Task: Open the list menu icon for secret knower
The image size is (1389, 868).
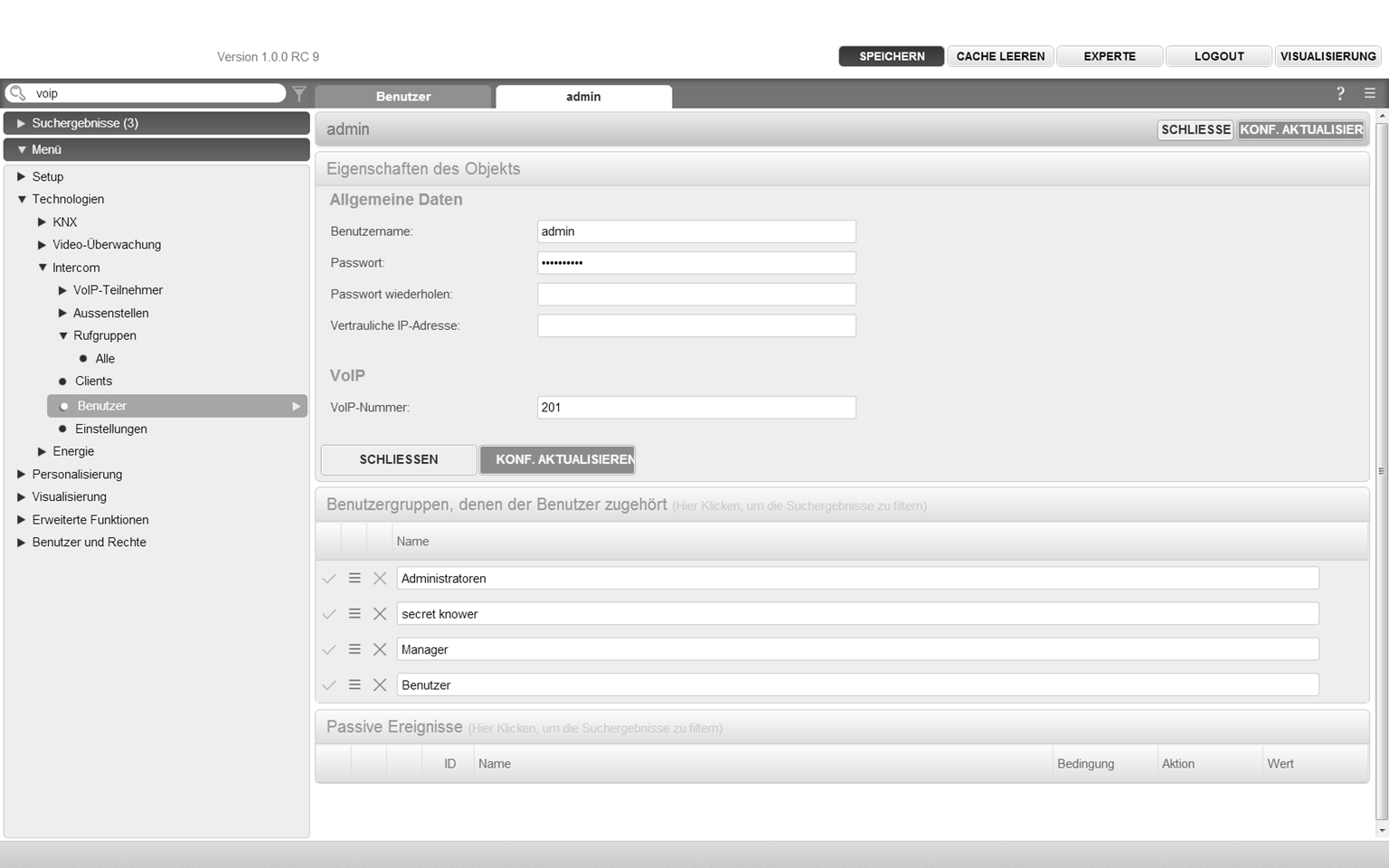Action: 354,613
